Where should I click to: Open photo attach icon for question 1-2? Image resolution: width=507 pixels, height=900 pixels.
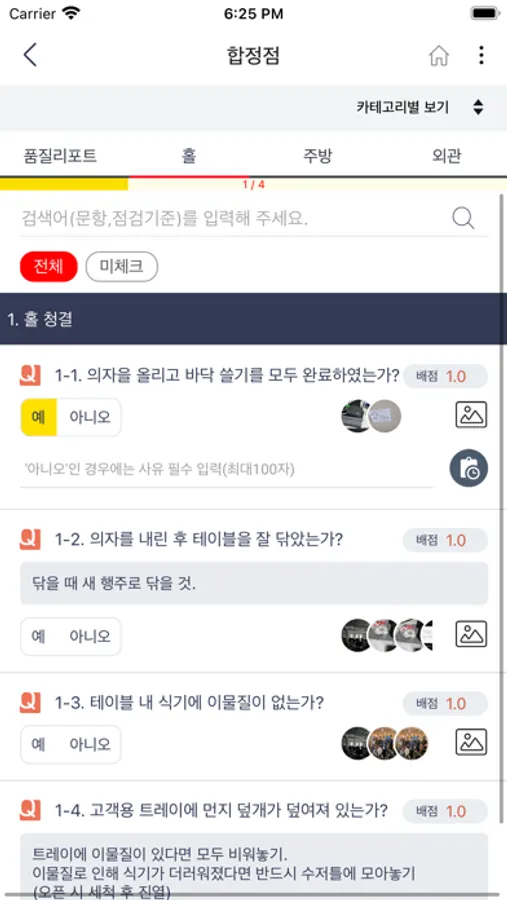(x=471, y=634)
